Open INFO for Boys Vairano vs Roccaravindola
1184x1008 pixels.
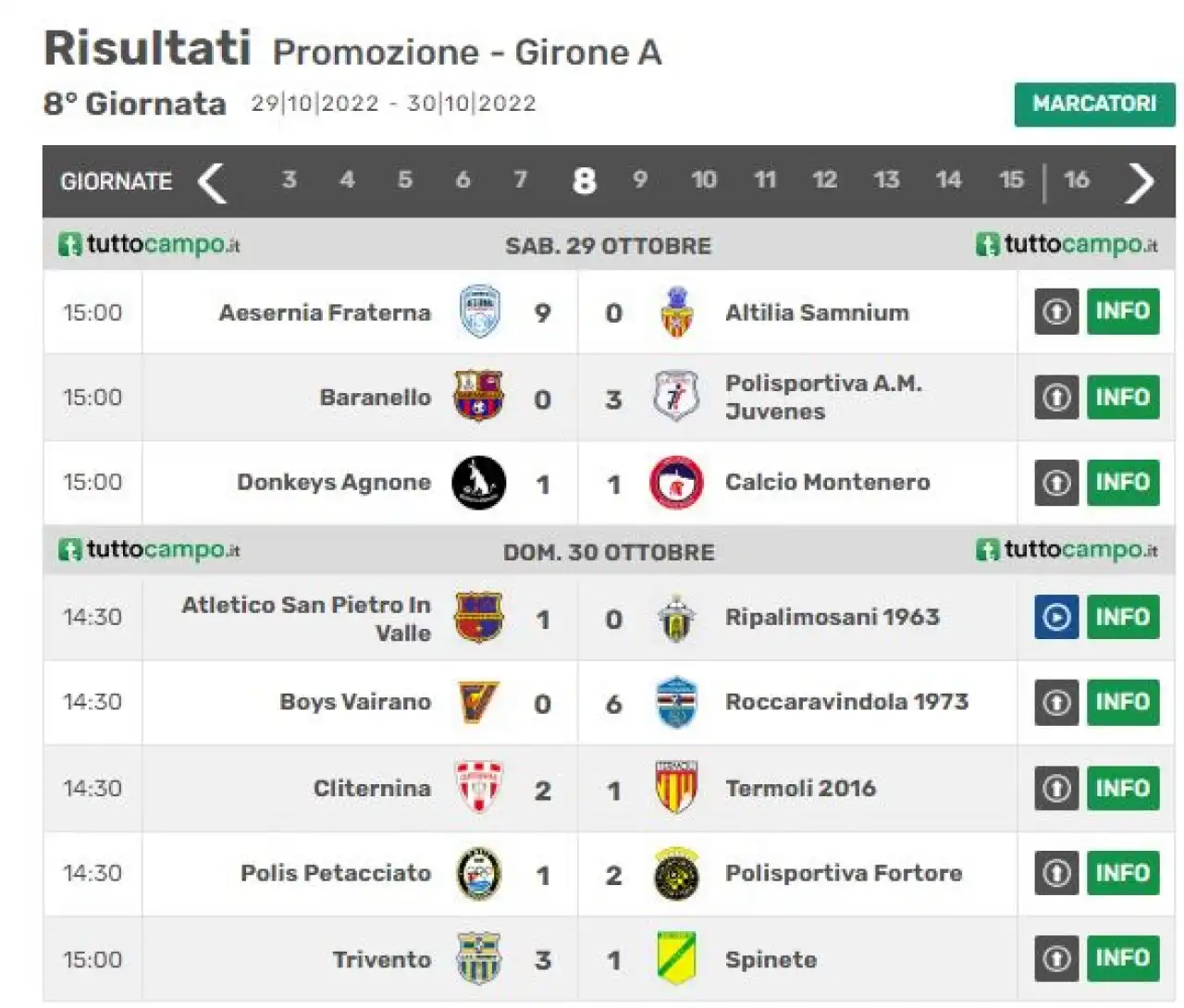(1123, 702)
